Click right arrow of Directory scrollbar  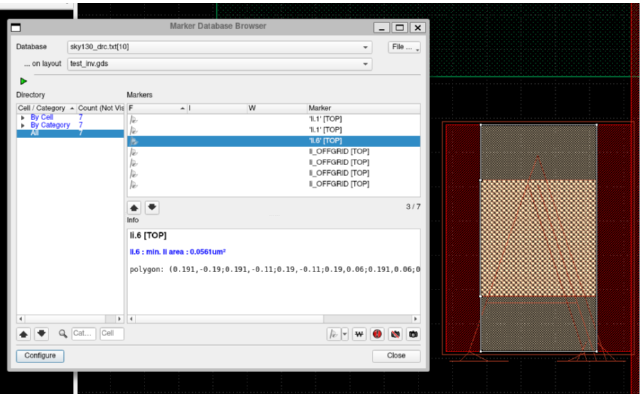(119, 319)
